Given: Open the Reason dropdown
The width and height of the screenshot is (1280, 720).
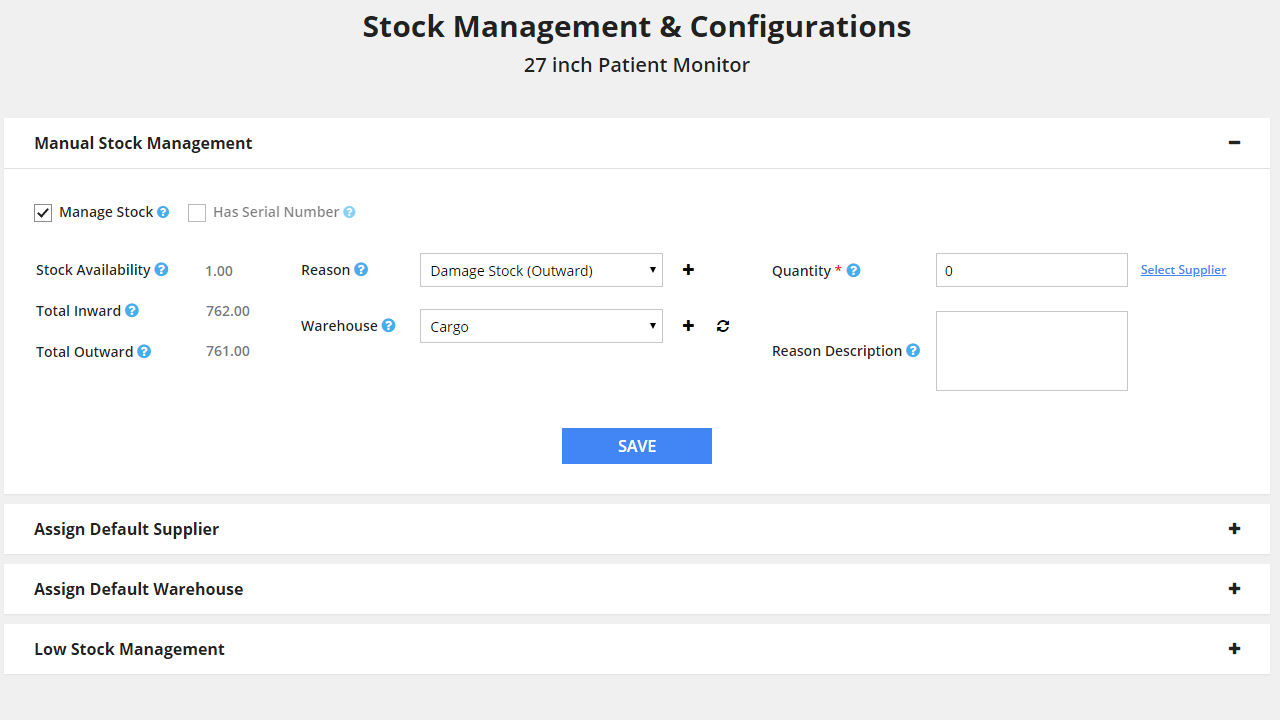Looking at the screenshot, I should pyautogui.click(x=541, y=270).
